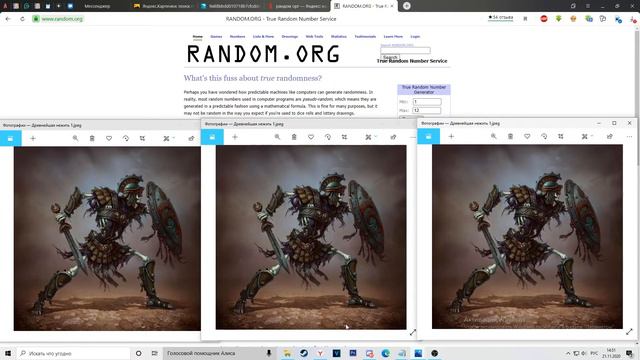
Task: Open Edit & Create dropdown in right Photos window
Action: [587, 136]
